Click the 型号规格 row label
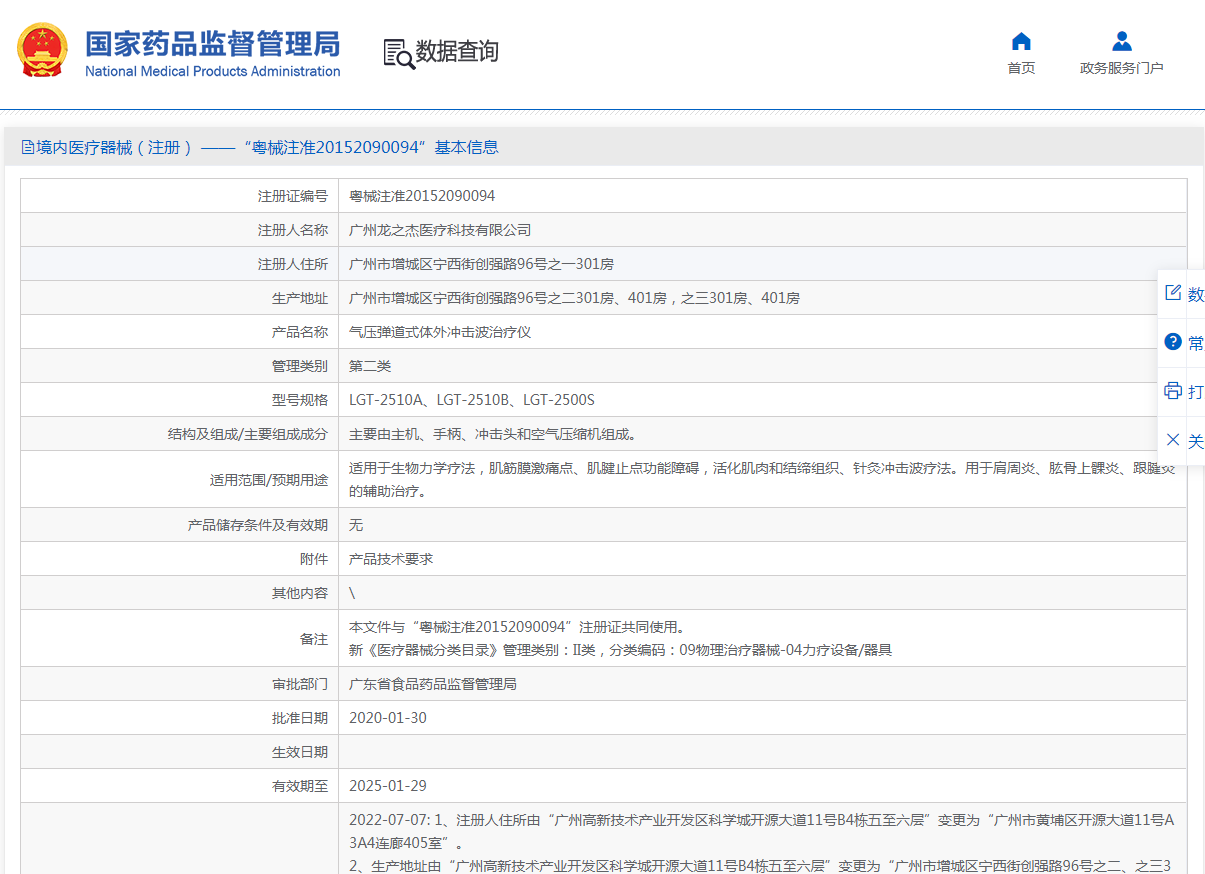This screenshot has width=1205, height=874. coord(300,400)
